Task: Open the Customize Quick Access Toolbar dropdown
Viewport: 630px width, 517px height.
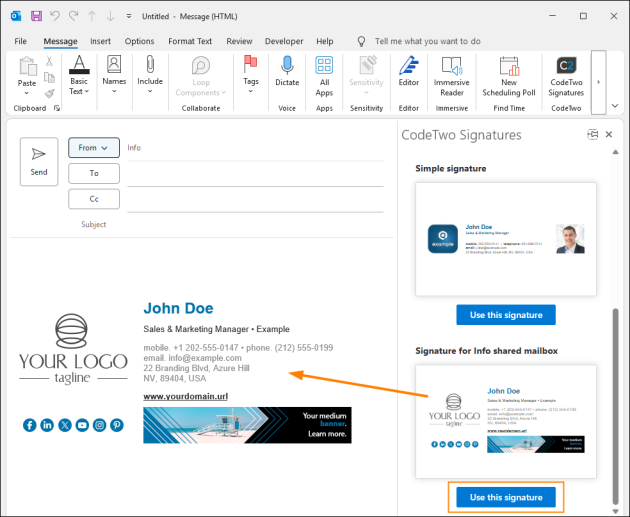Action: 129,16
